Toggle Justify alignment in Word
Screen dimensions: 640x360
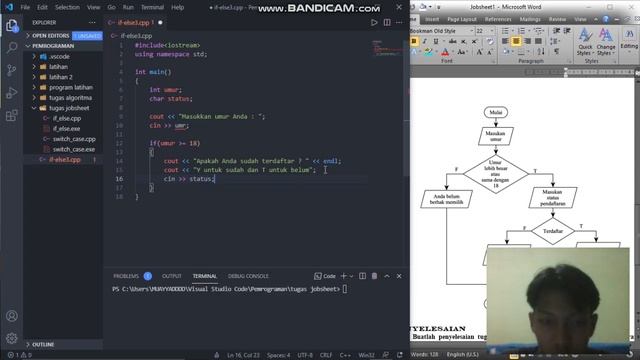(538, 41)
